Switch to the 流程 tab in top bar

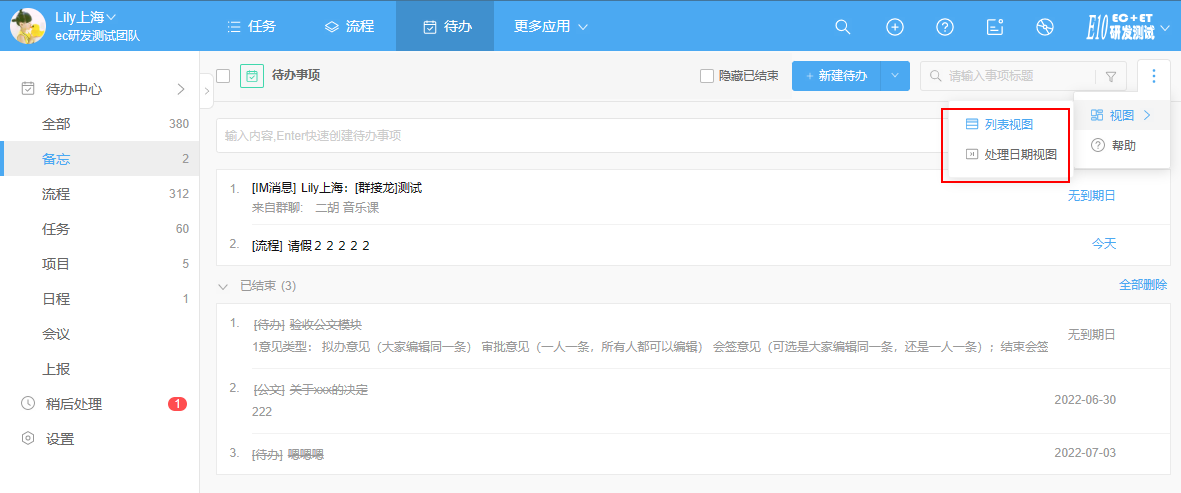[x=349, y=26]
